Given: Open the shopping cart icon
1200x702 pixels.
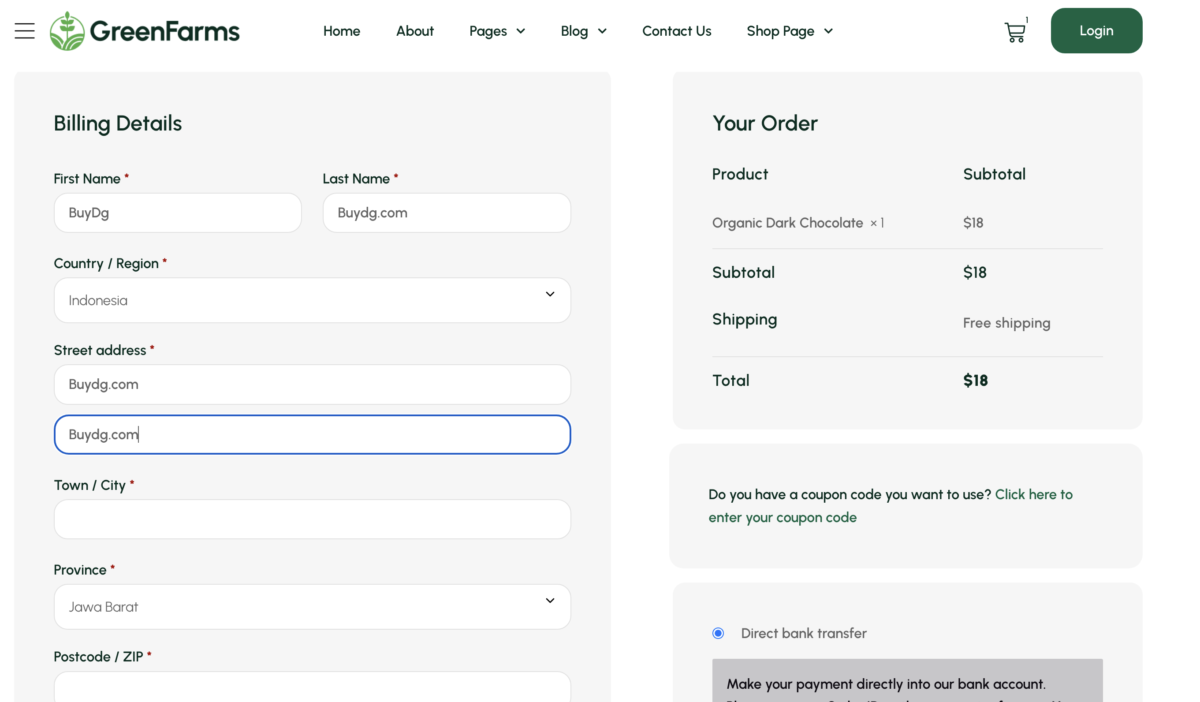Looking at the screenshot, I should pos(1014,31).
